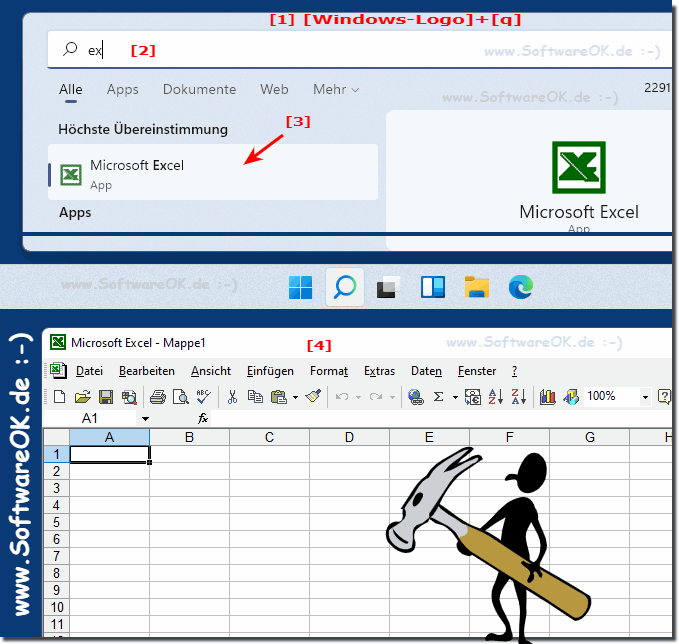Open the Bearbeiten menu
The width and height of the screenshot is (679, 644).
point(147,371)
